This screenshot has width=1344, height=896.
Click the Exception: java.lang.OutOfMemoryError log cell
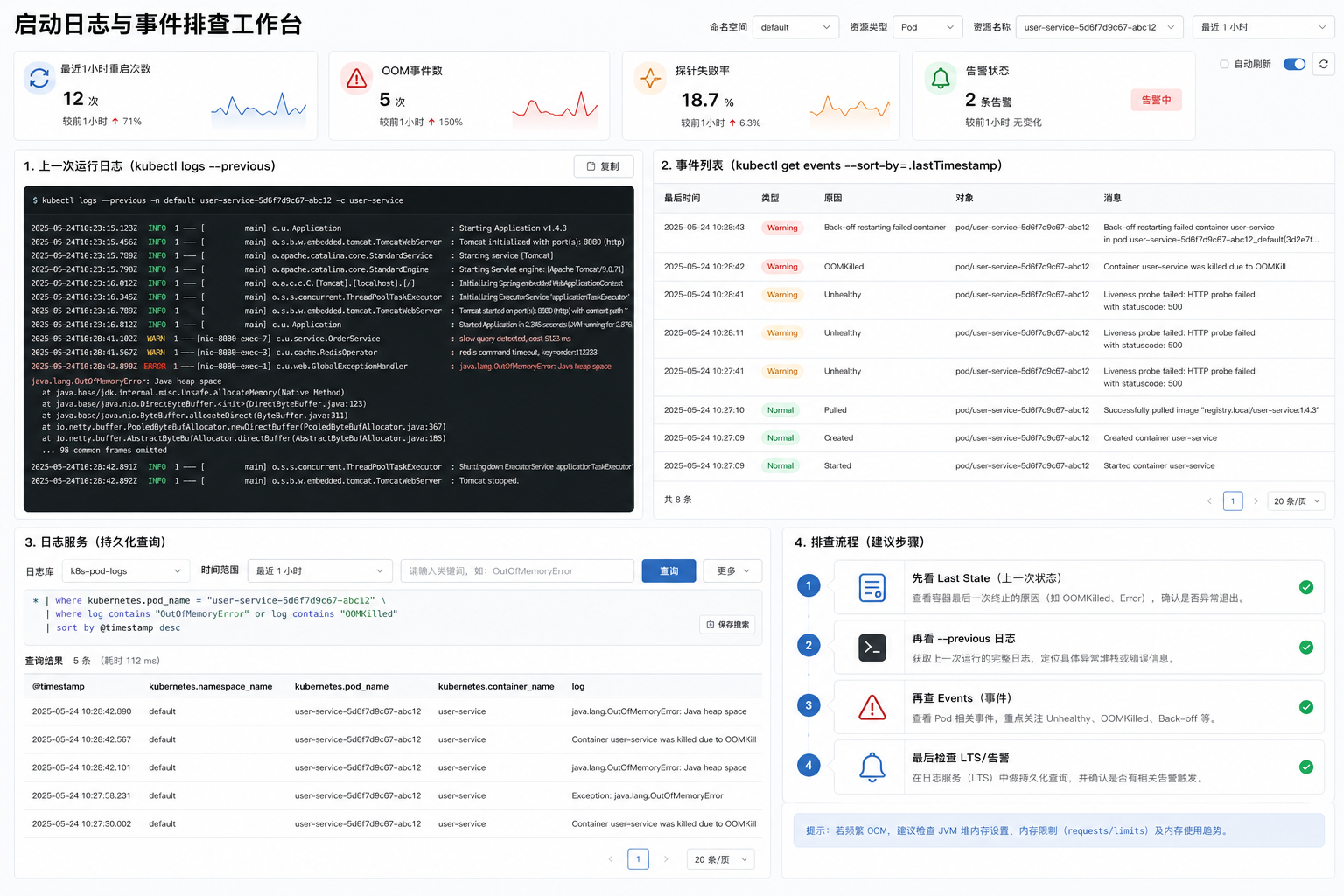647,795
